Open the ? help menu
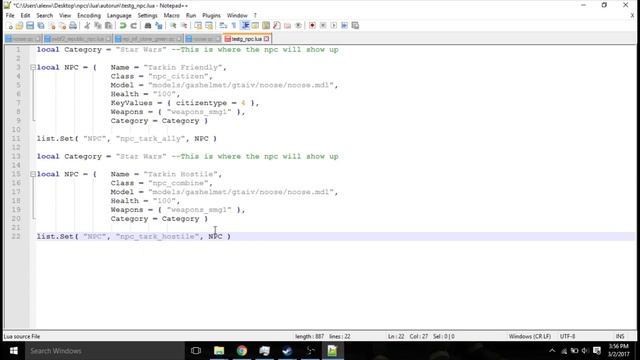Image resolution: width=640 pixels, height=360 pixels. 255,16
